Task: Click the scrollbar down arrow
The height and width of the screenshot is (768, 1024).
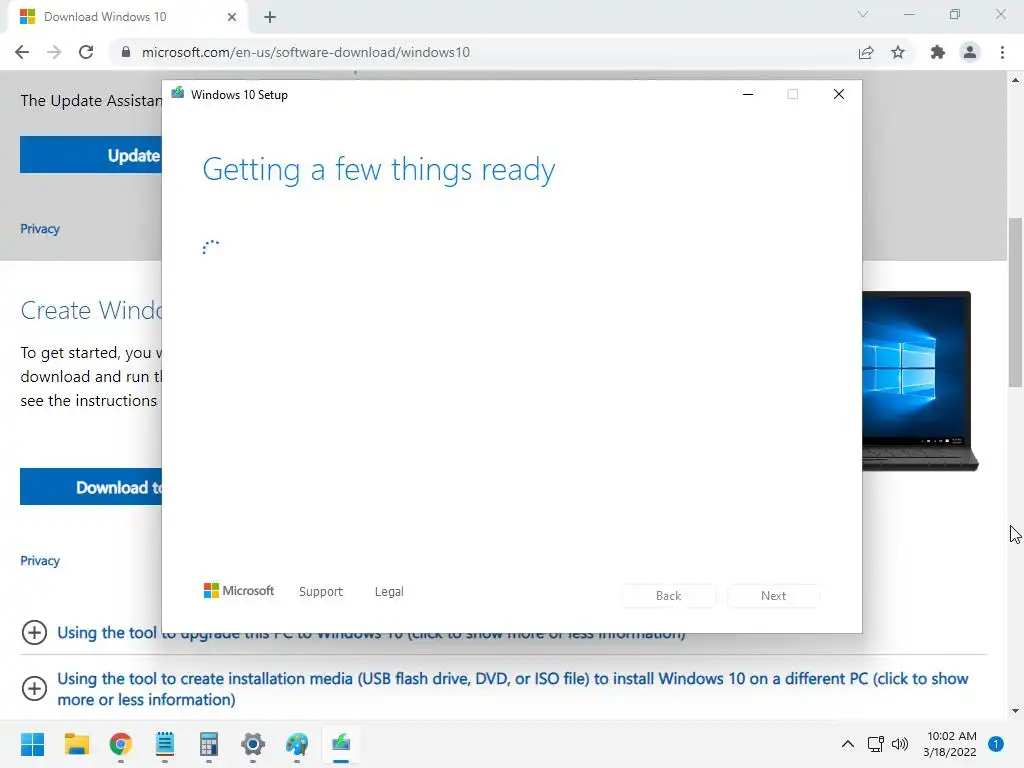Action: coord(1015,711)
